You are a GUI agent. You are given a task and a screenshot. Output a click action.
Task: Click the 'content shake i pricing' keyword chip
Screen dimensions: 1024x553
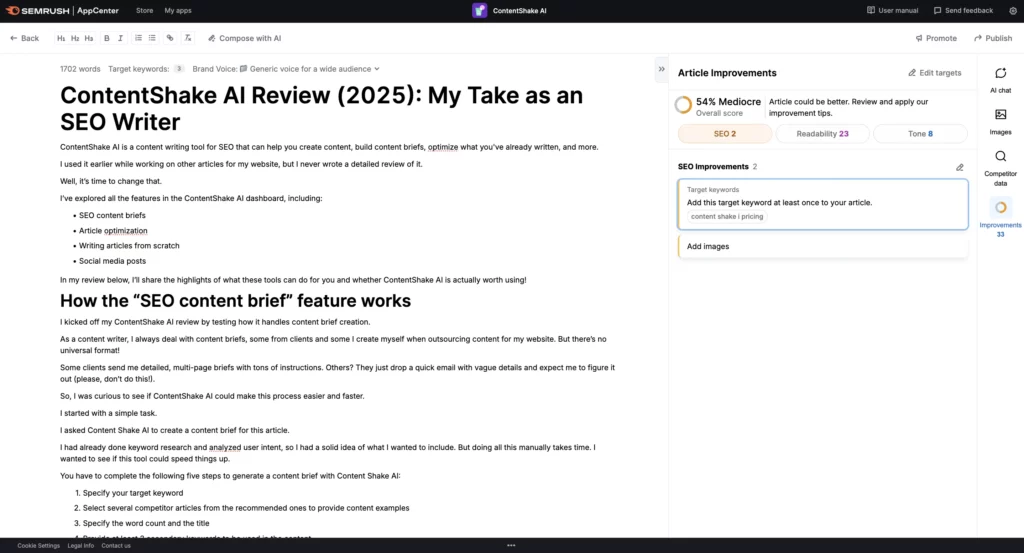(727, 217)
